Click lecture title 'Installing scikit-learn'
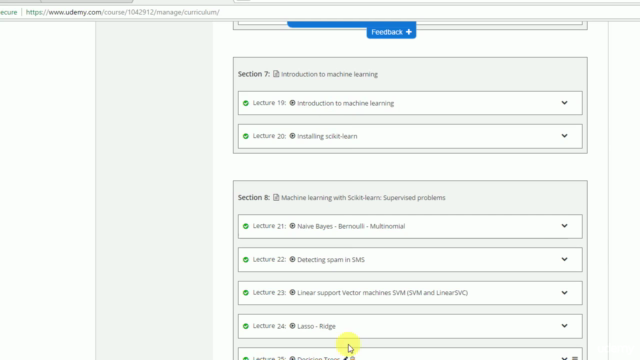 327,136
